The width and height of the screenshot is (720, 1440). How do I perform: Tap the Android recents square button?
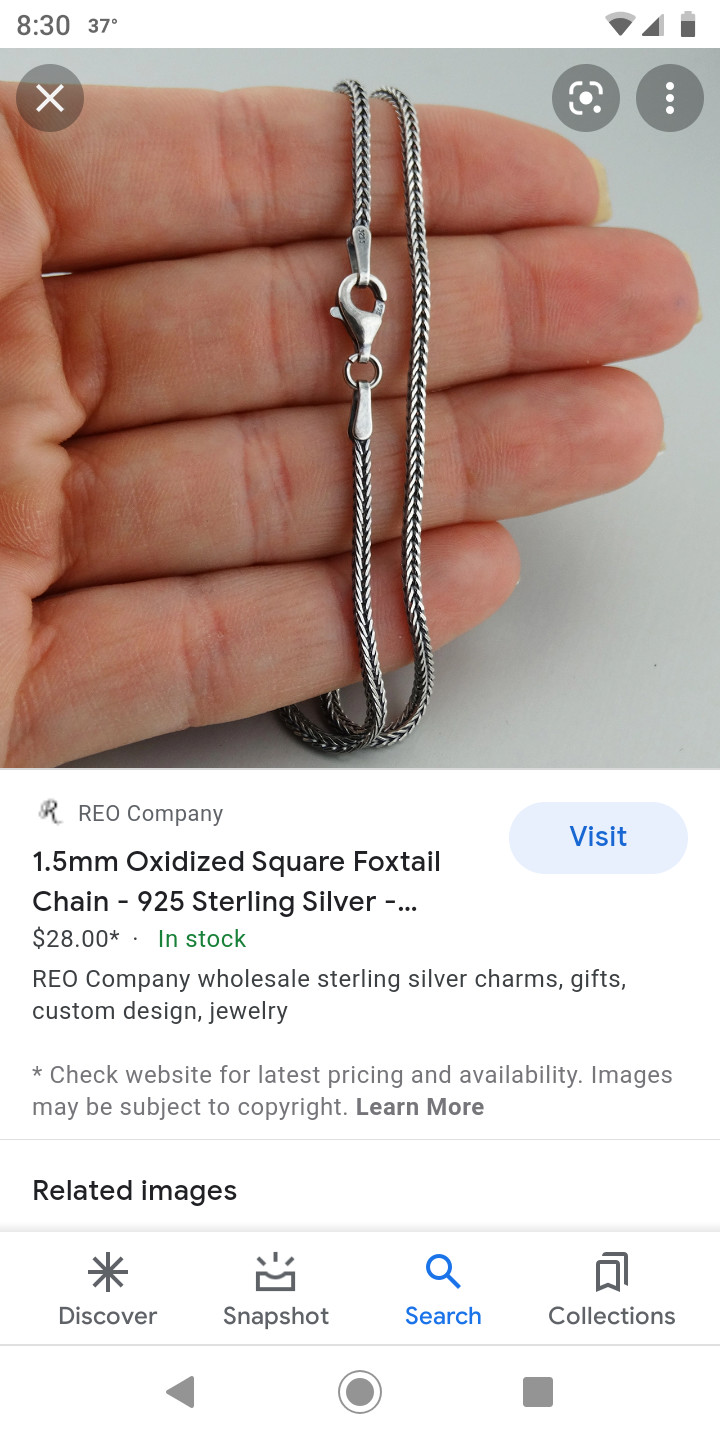click(x=538, y=1392)
